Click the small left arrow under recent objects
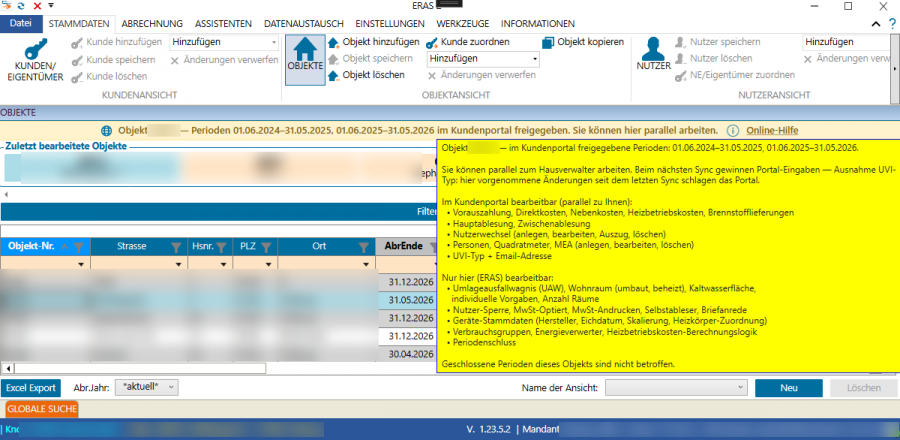Viewport: 900px width, 440px height. tap(6, 194)
